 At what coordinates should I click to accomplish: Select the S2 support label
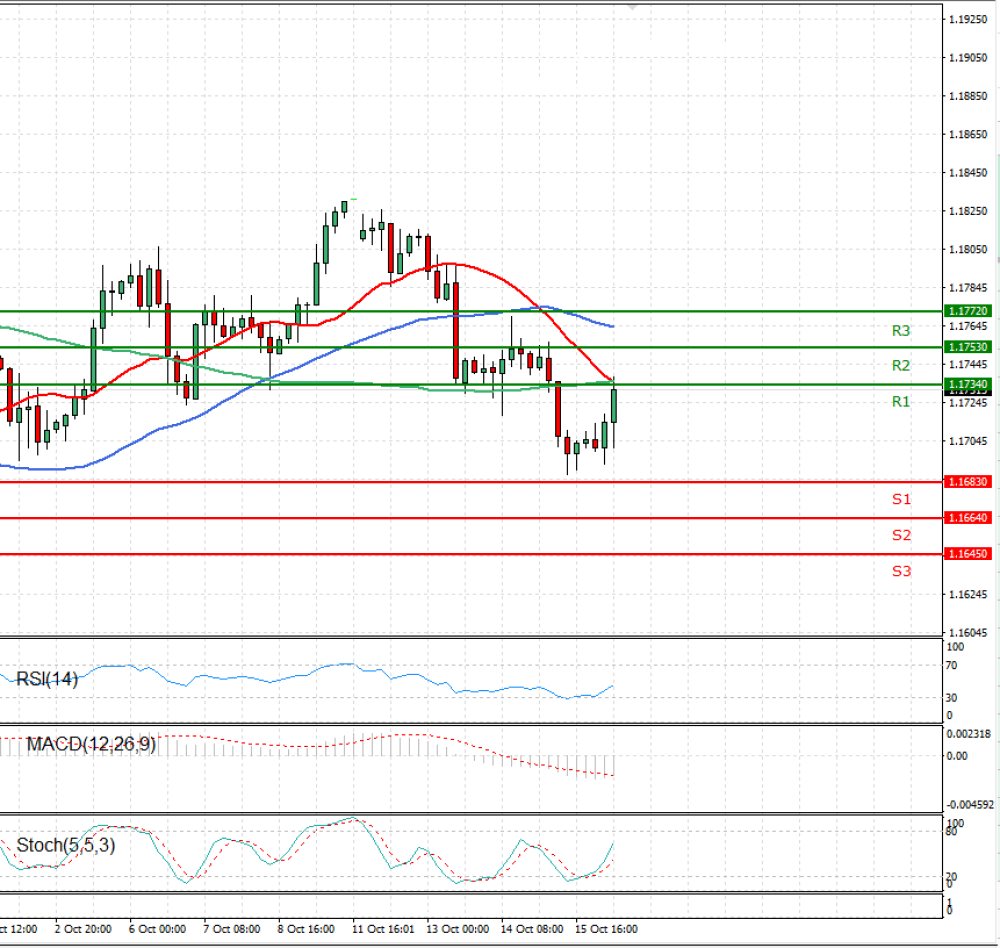(901, 535)
